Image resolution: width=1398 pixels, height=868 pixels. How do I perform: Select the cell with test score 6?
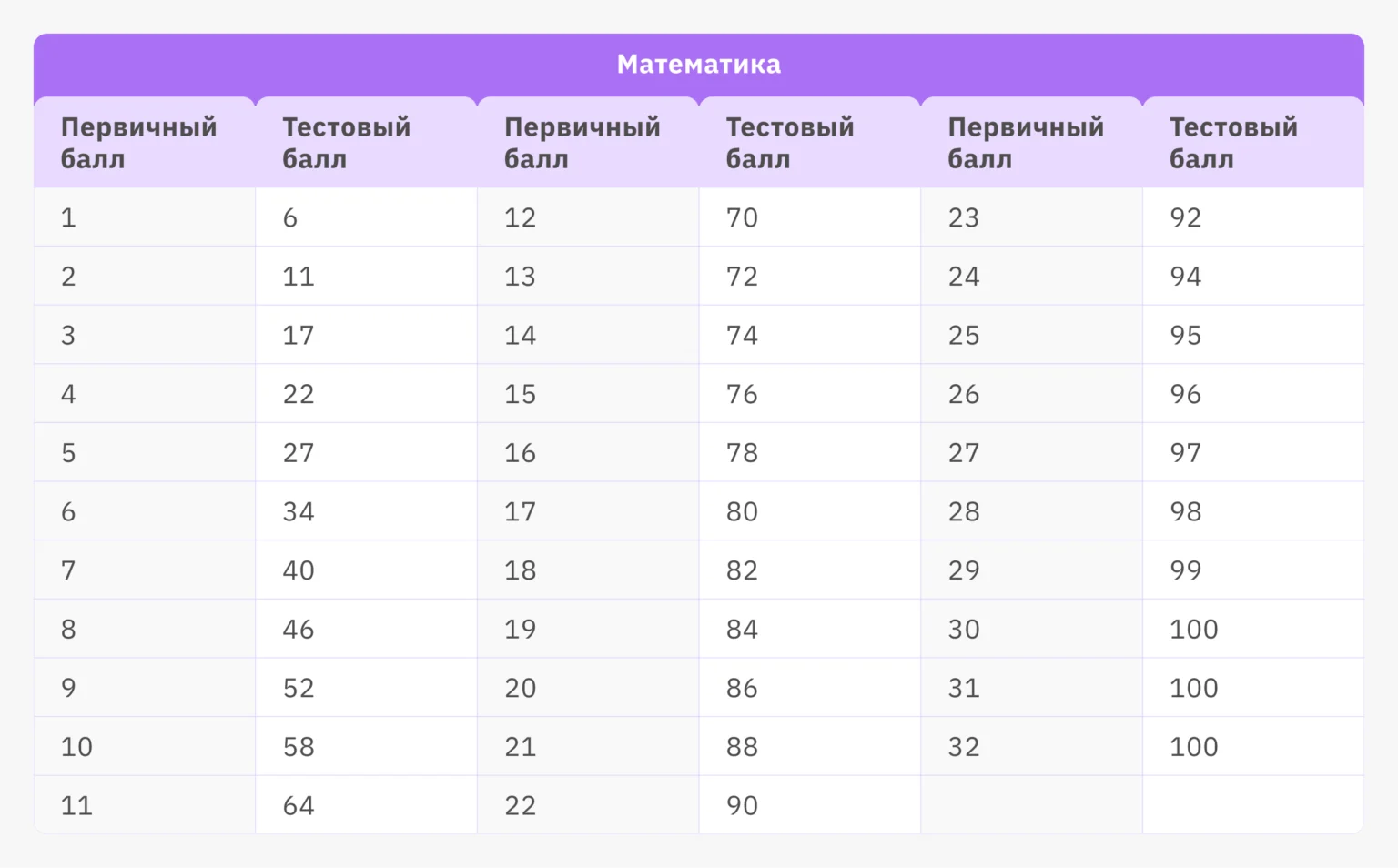290,218
